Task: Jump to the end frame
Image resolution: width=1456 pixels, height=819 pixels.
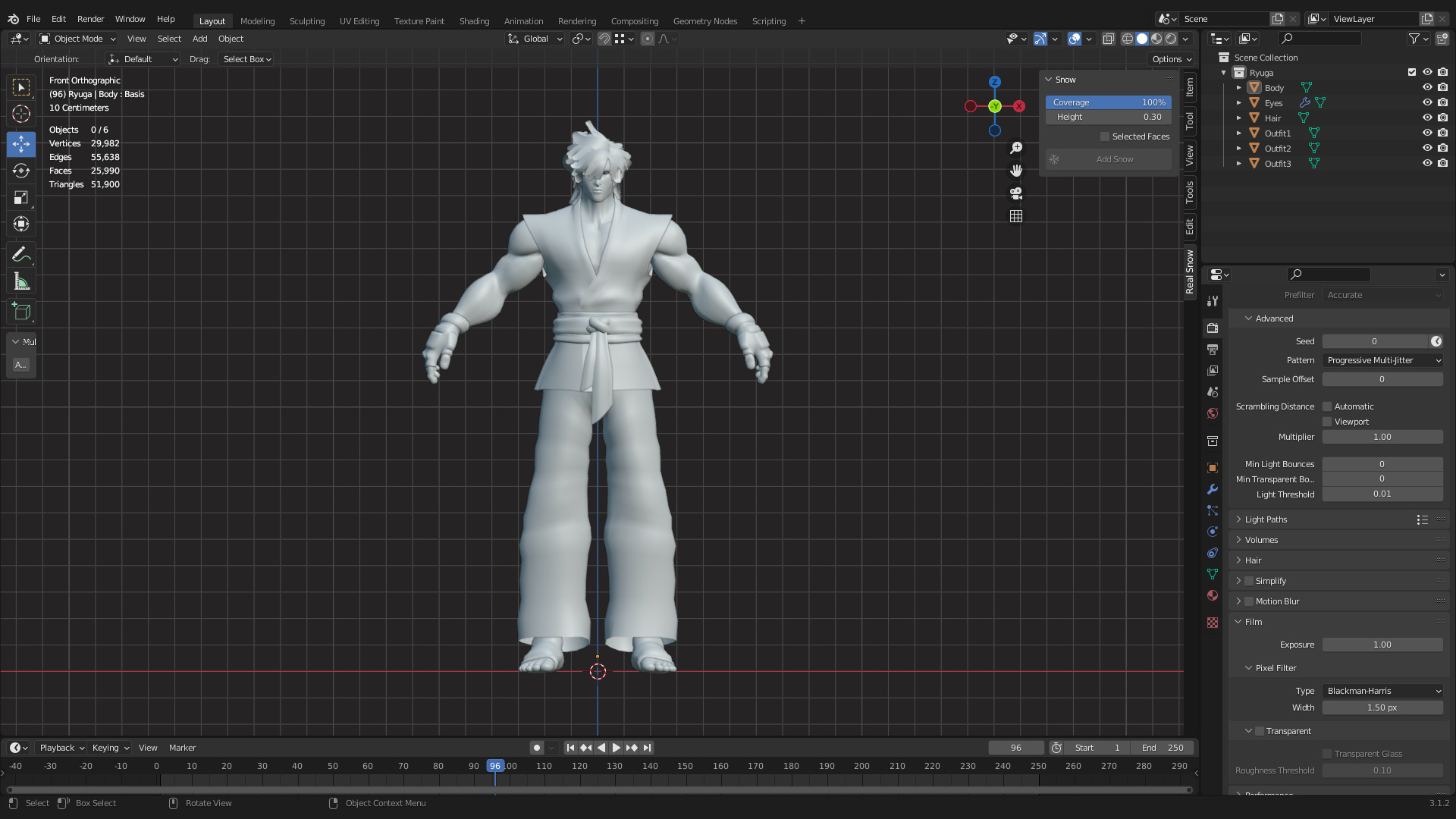Action: pyautogui.click(x=647, y=748)
